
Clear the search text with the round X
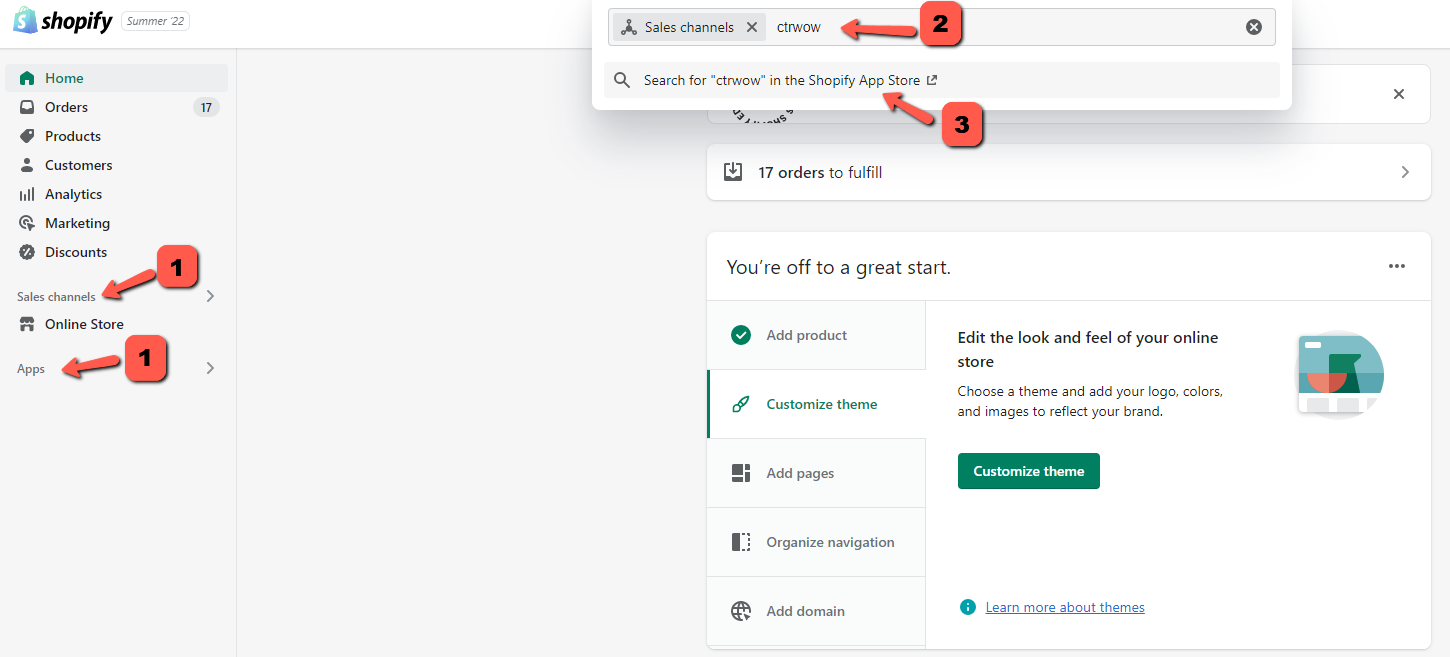point(1254,27)
